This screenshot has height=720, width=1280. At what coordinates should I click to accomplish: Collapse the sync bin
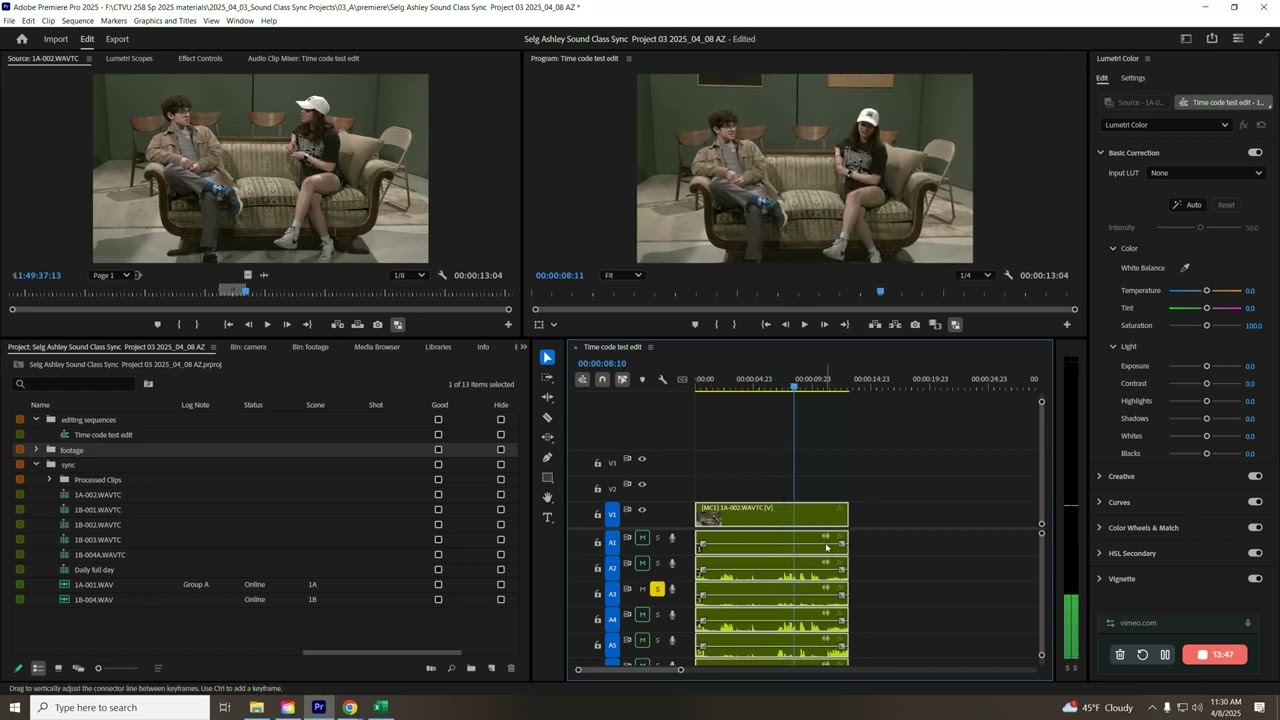click(x=36, y=465)
